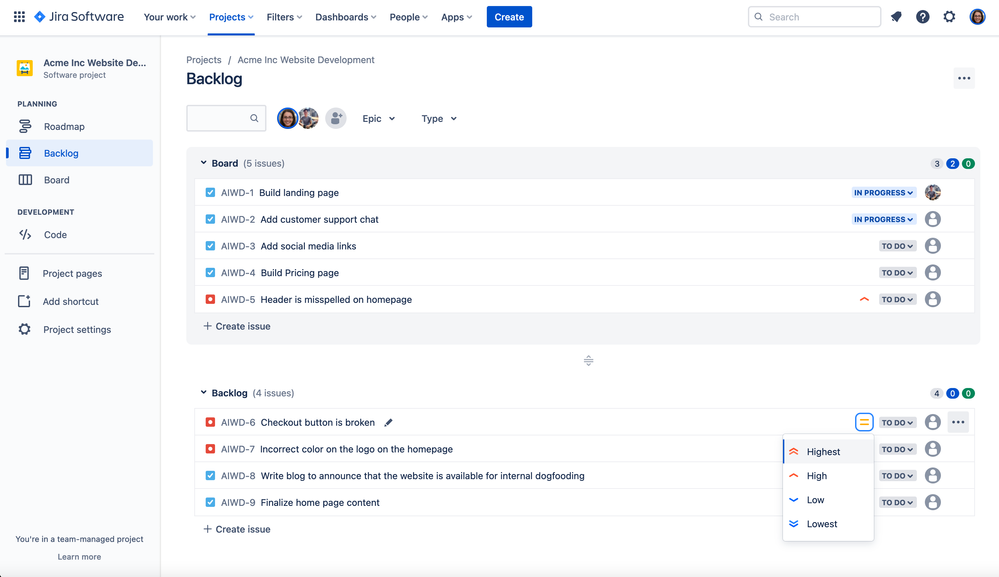Go to Roadmap in sidebar

click(79, 126)
